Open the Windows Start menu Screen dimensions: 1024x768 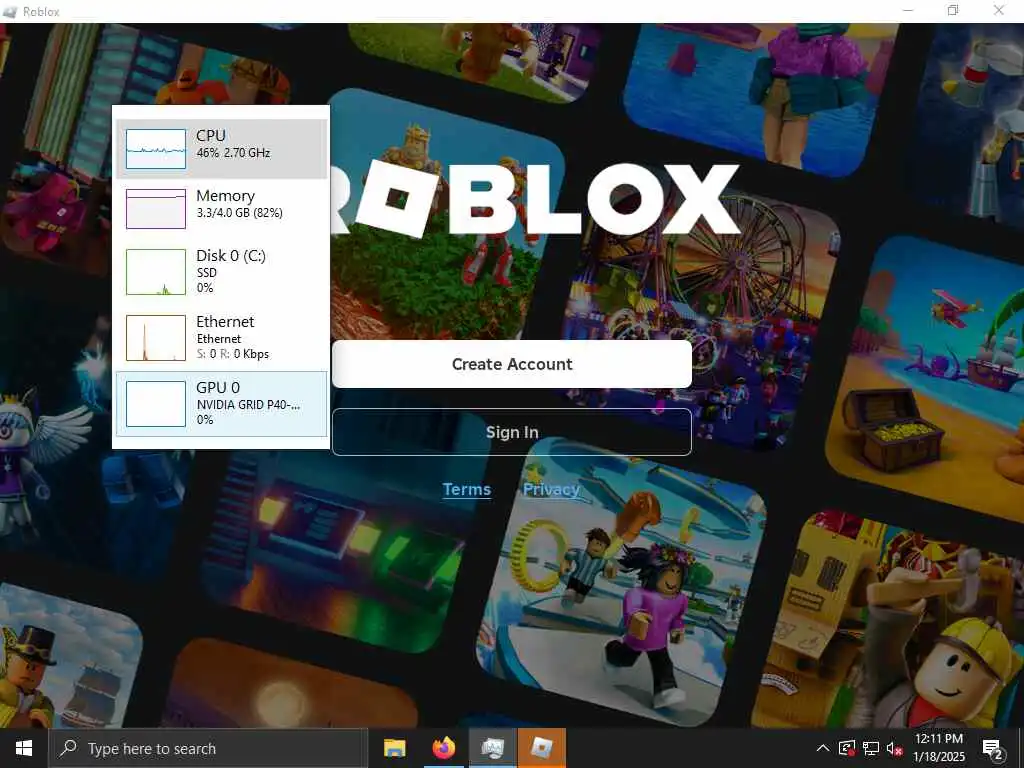pyautogui.click(x=24, y=748)
